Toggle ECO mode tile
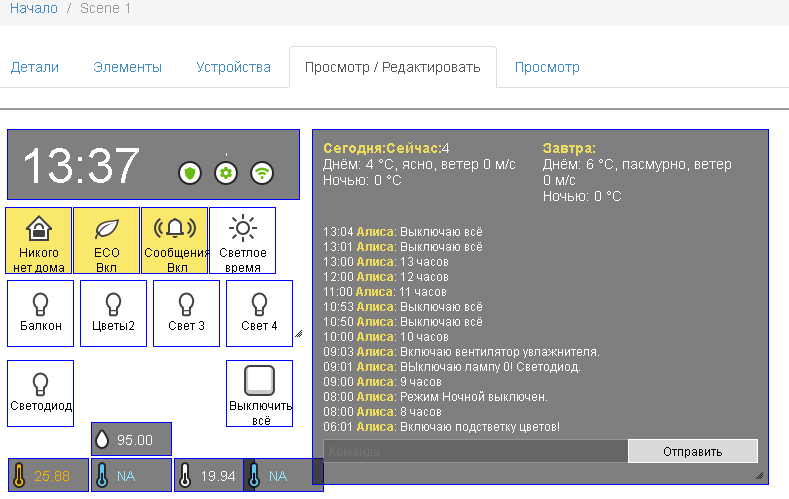The width and height of the screenshot is (789, 499). point(106,241)
